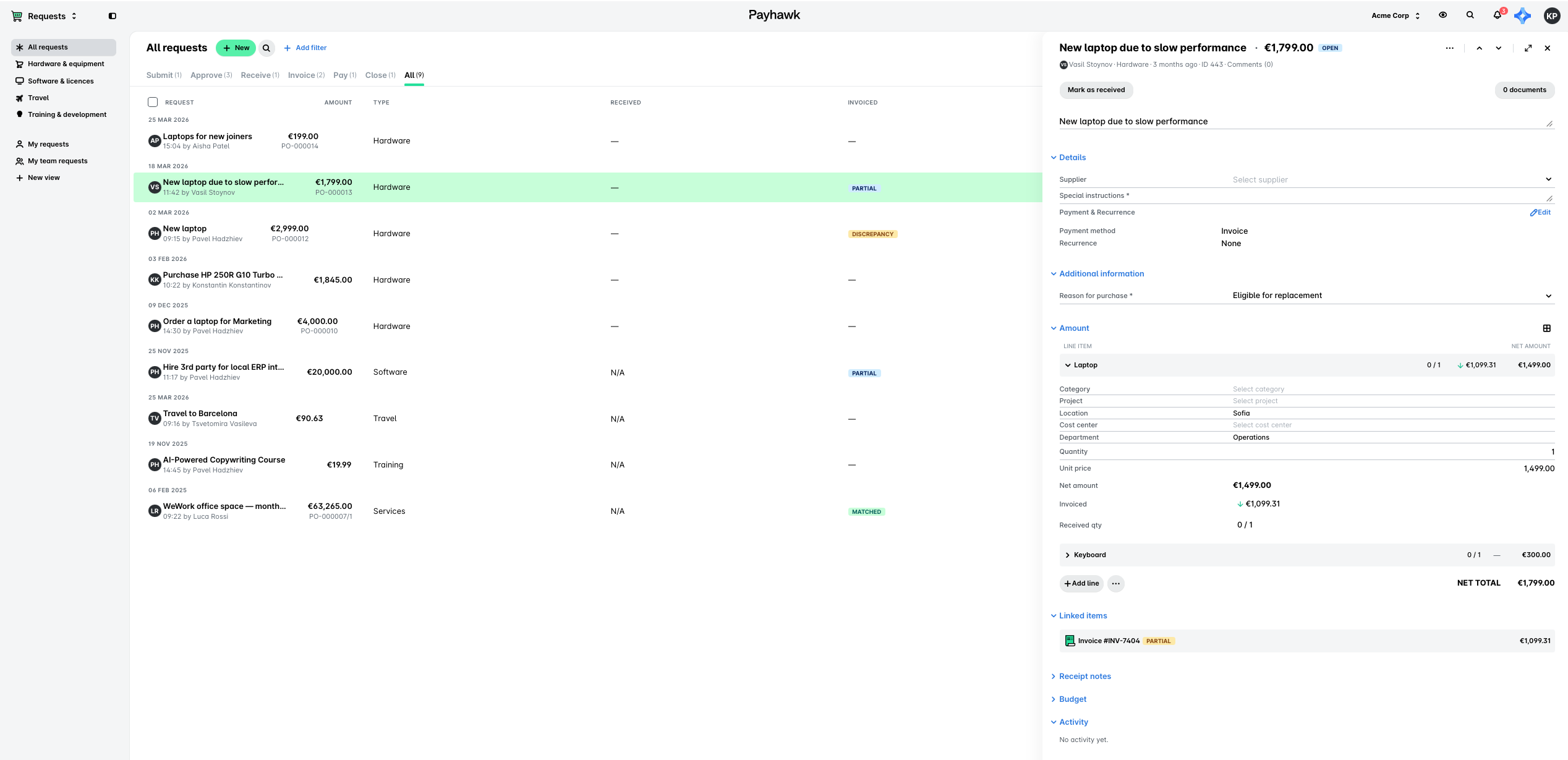1568x760 pixels.
Task: Open line items grid view icon in Amount
Action: pyautogui.click(x=1546, y=328)
